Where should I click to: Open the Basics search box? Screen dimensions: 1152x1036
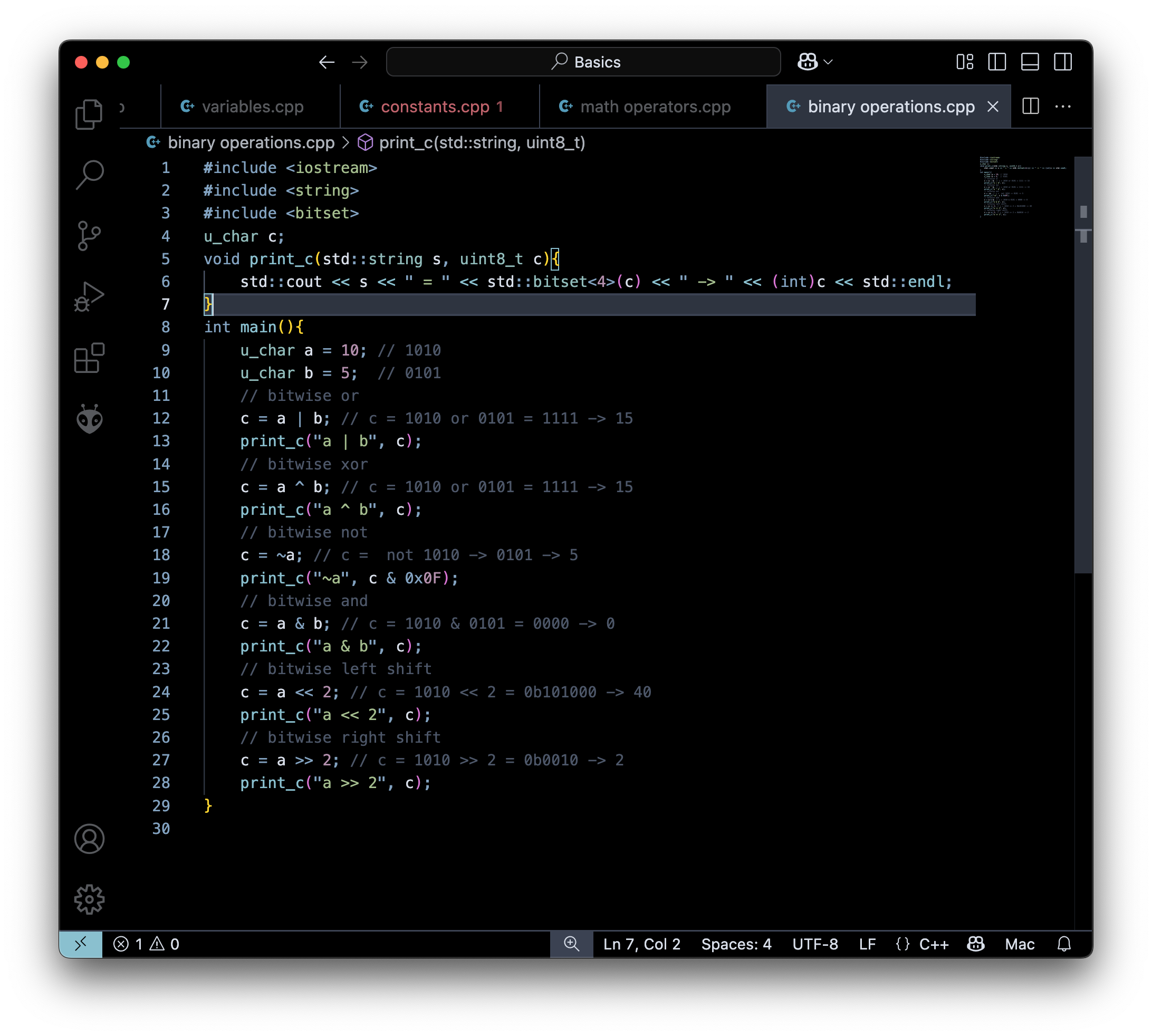click(583, 62)
